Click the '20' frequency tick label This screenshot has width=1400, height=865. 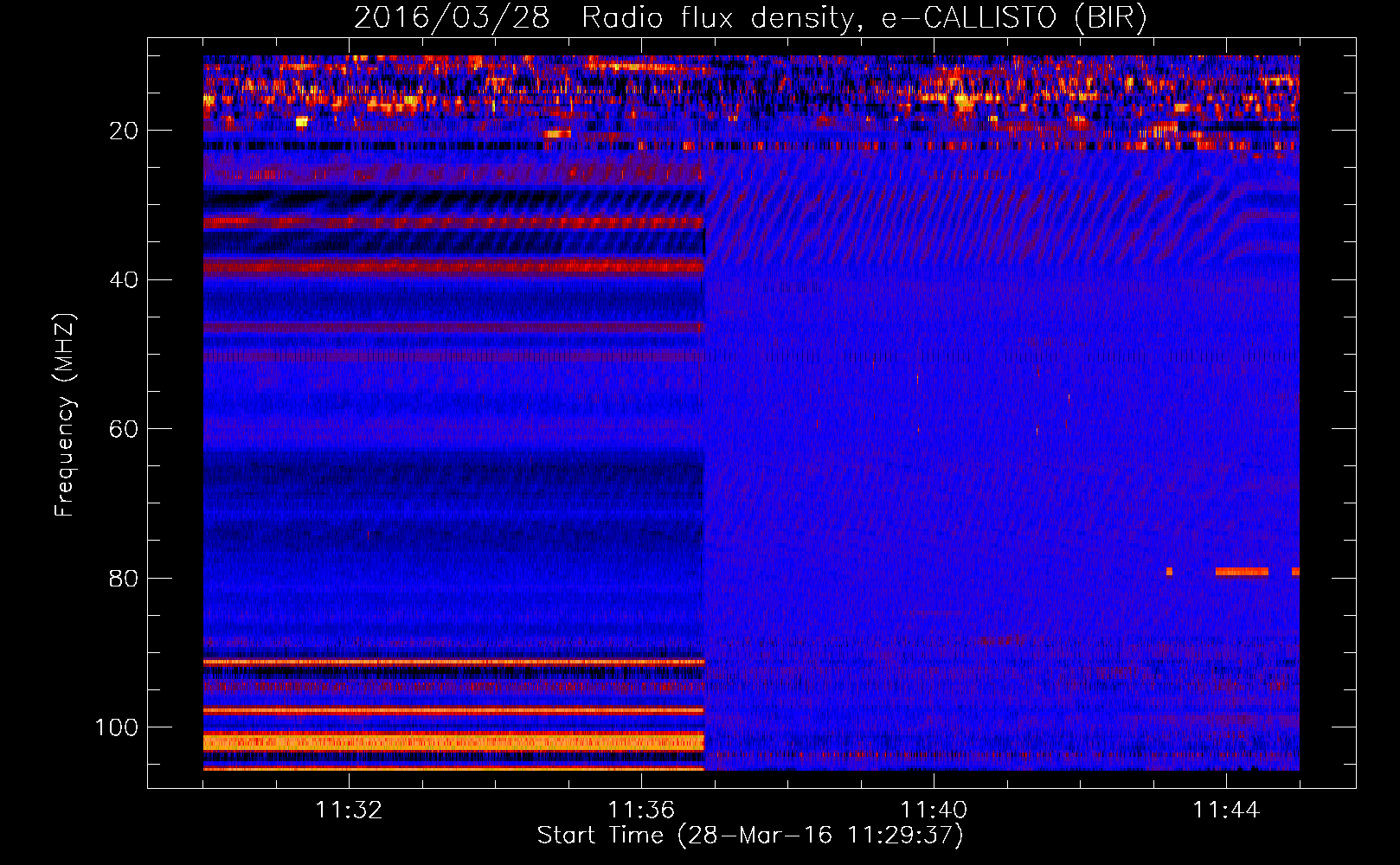point(125,131)
